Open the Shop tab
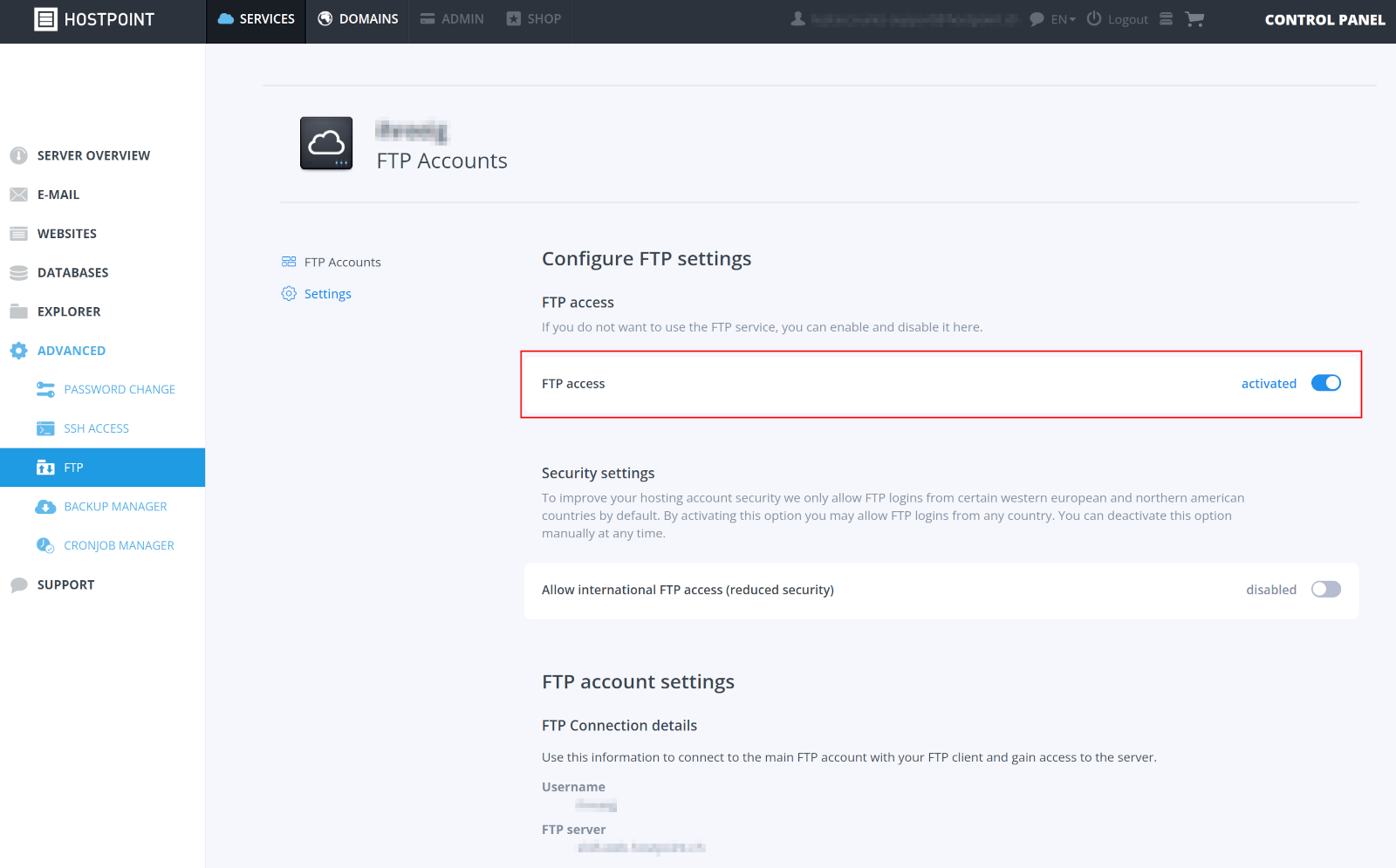This screenshot has height=868, width=1396. click(534, 19)
